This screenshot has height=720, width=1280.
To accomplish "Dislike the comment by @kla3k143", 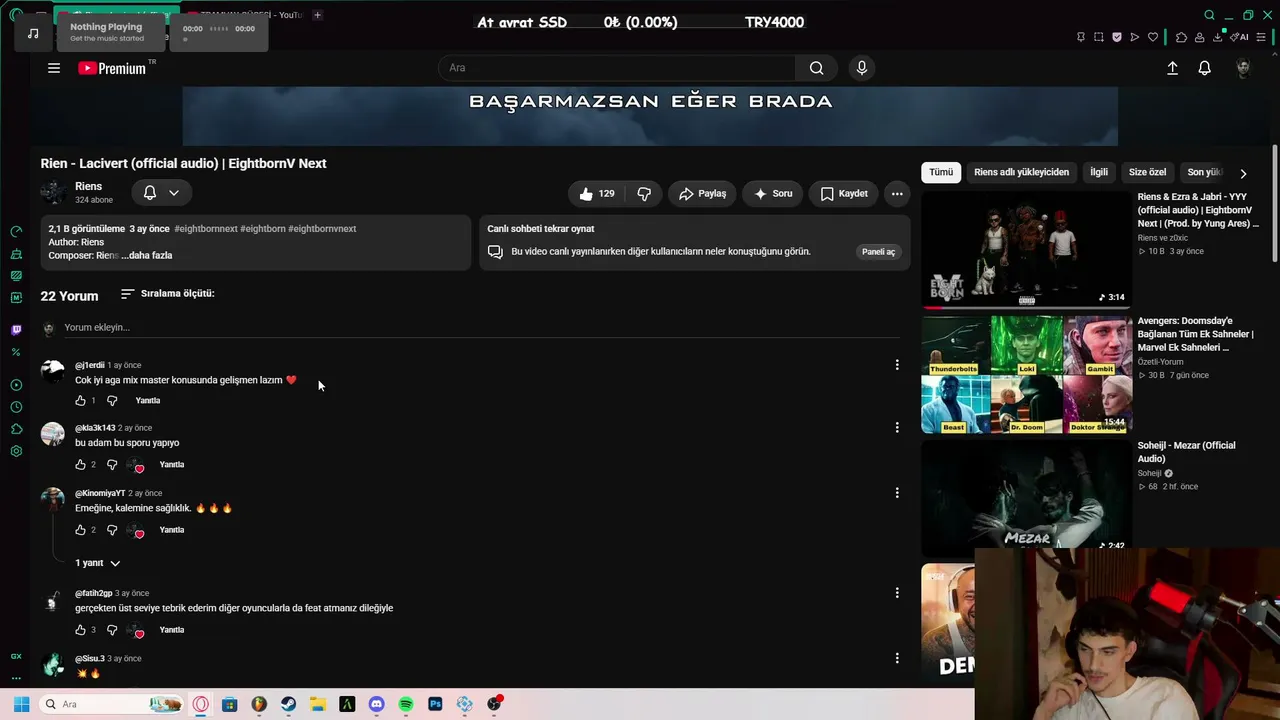I will pos(112,465).
